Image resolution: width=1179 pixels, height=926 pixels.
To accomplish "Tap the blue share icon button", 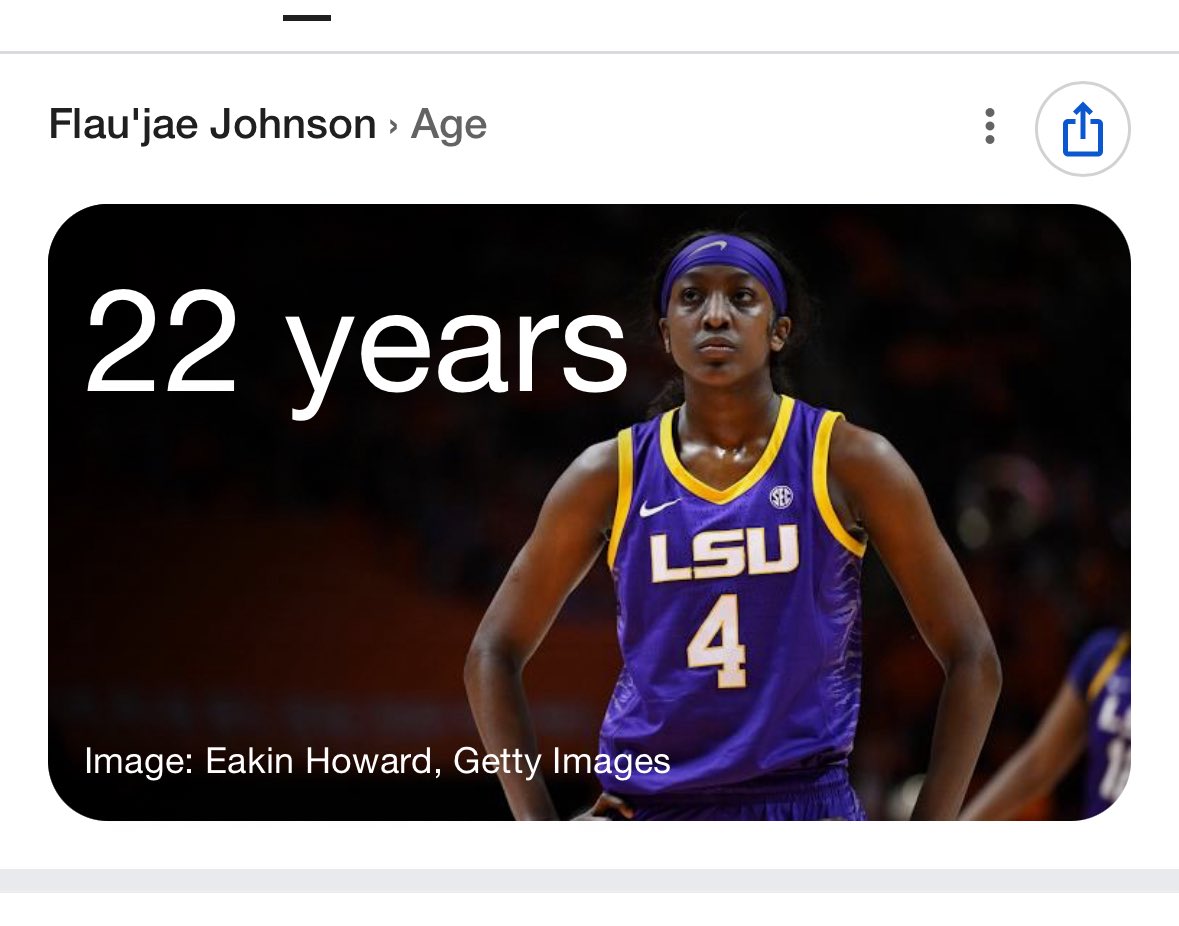I will 1083,129.
